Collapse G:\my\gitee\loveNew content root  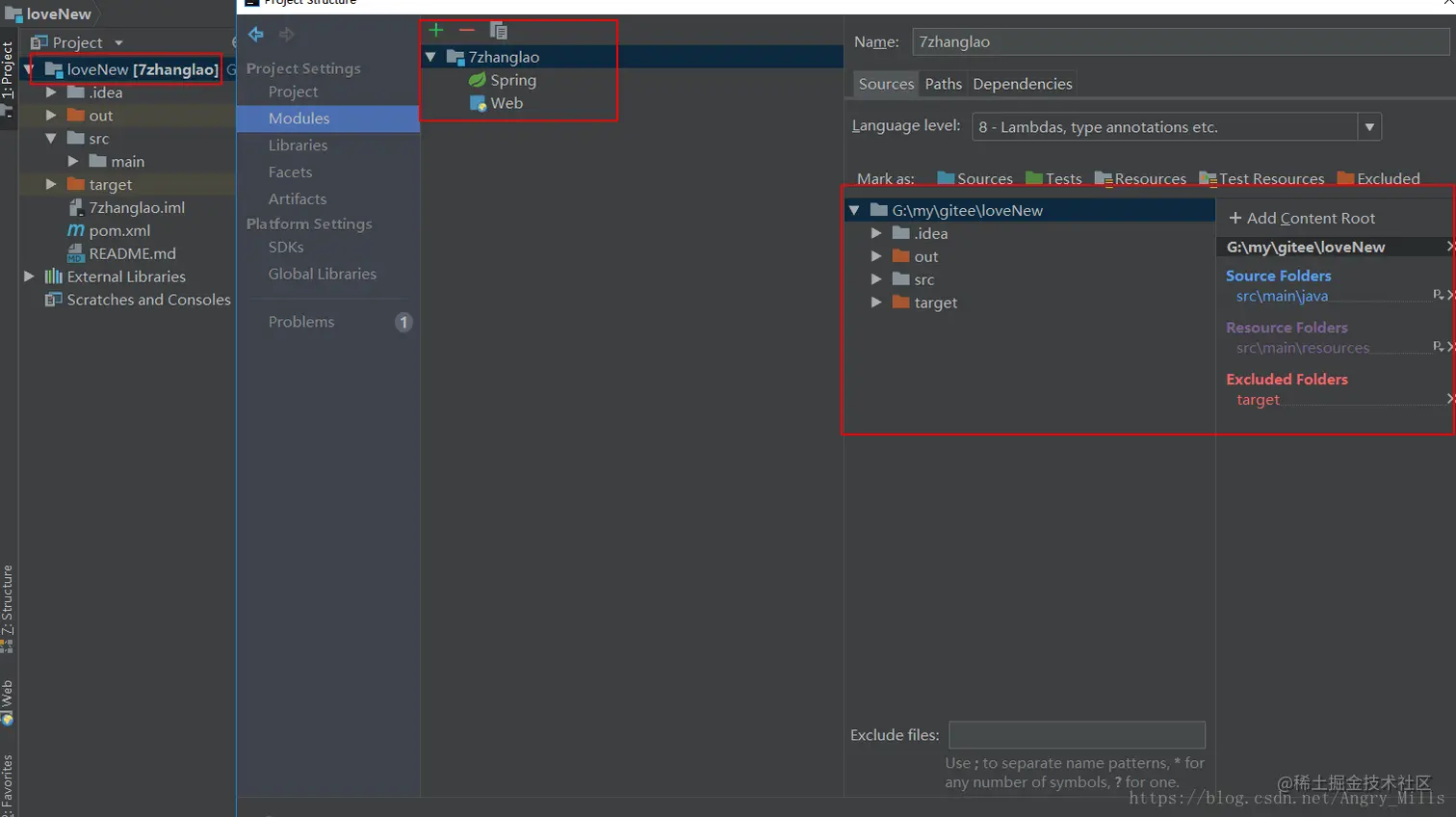pyautogui.click(x=854, y=210)
